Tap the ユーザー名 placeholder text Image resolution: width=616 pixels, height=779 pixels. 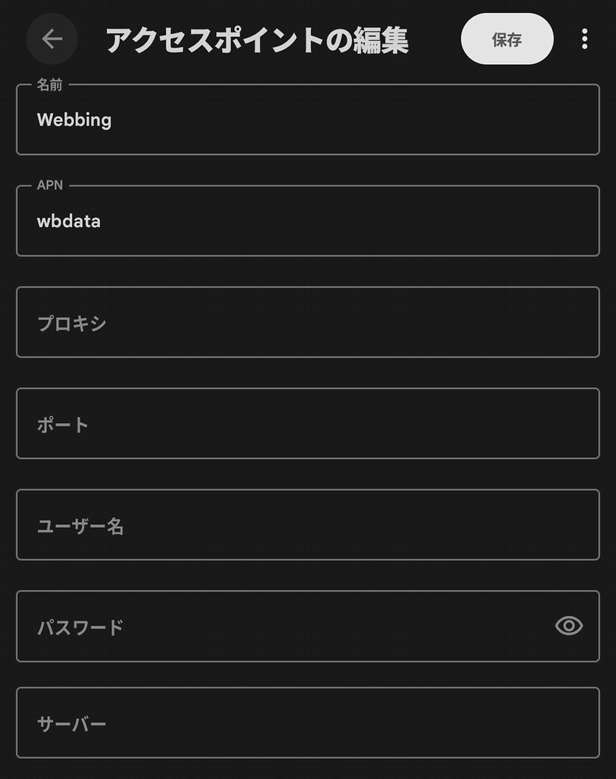[80, 526]
